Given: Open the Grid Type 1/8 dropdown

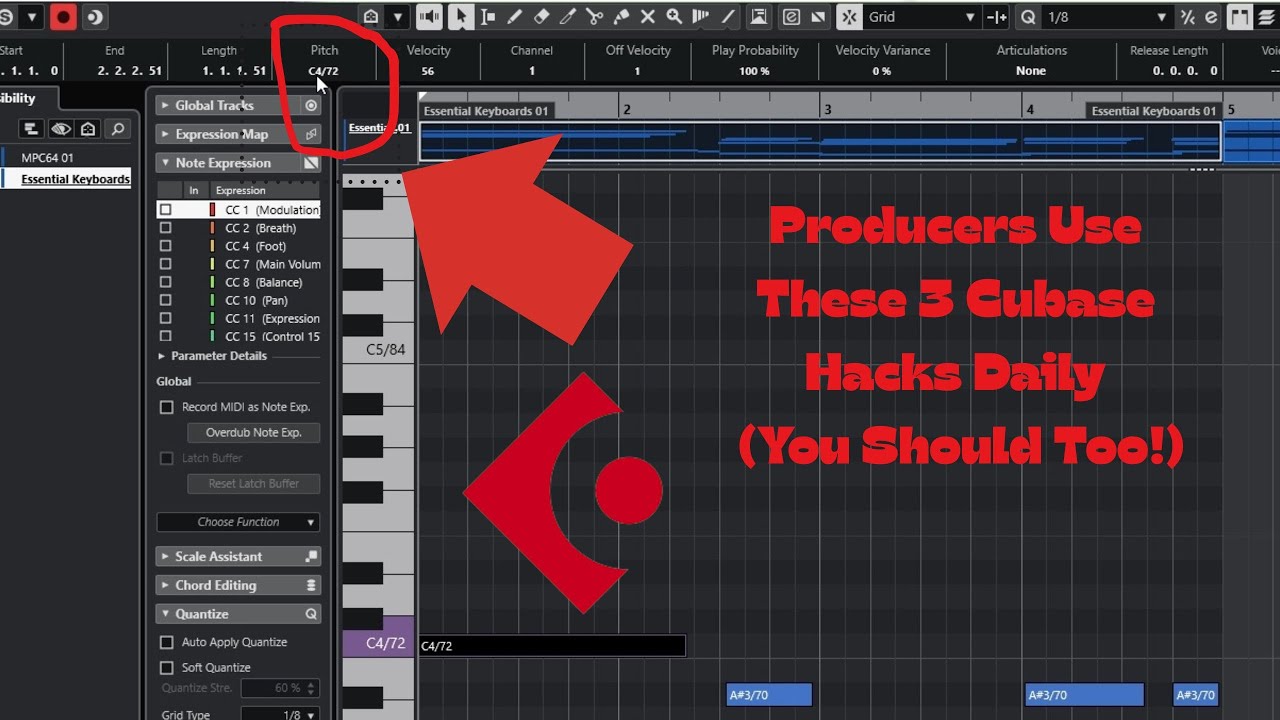Looking at the screenshot, I should tap(280, 715).
